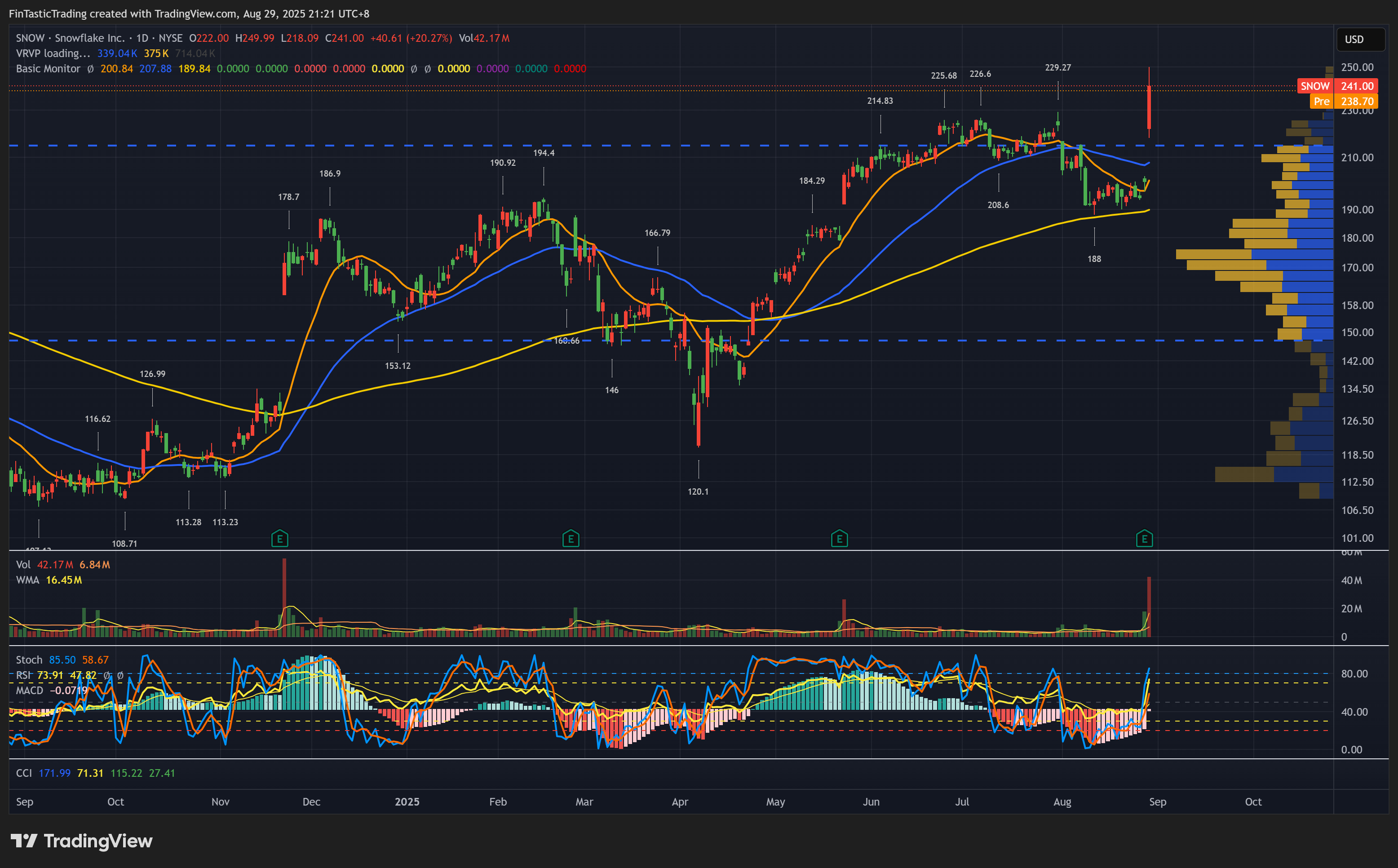The width and height of the screenshot is (1398, 868).
Task: Click the MACD indicator label
Action: [x=29, y=690]
